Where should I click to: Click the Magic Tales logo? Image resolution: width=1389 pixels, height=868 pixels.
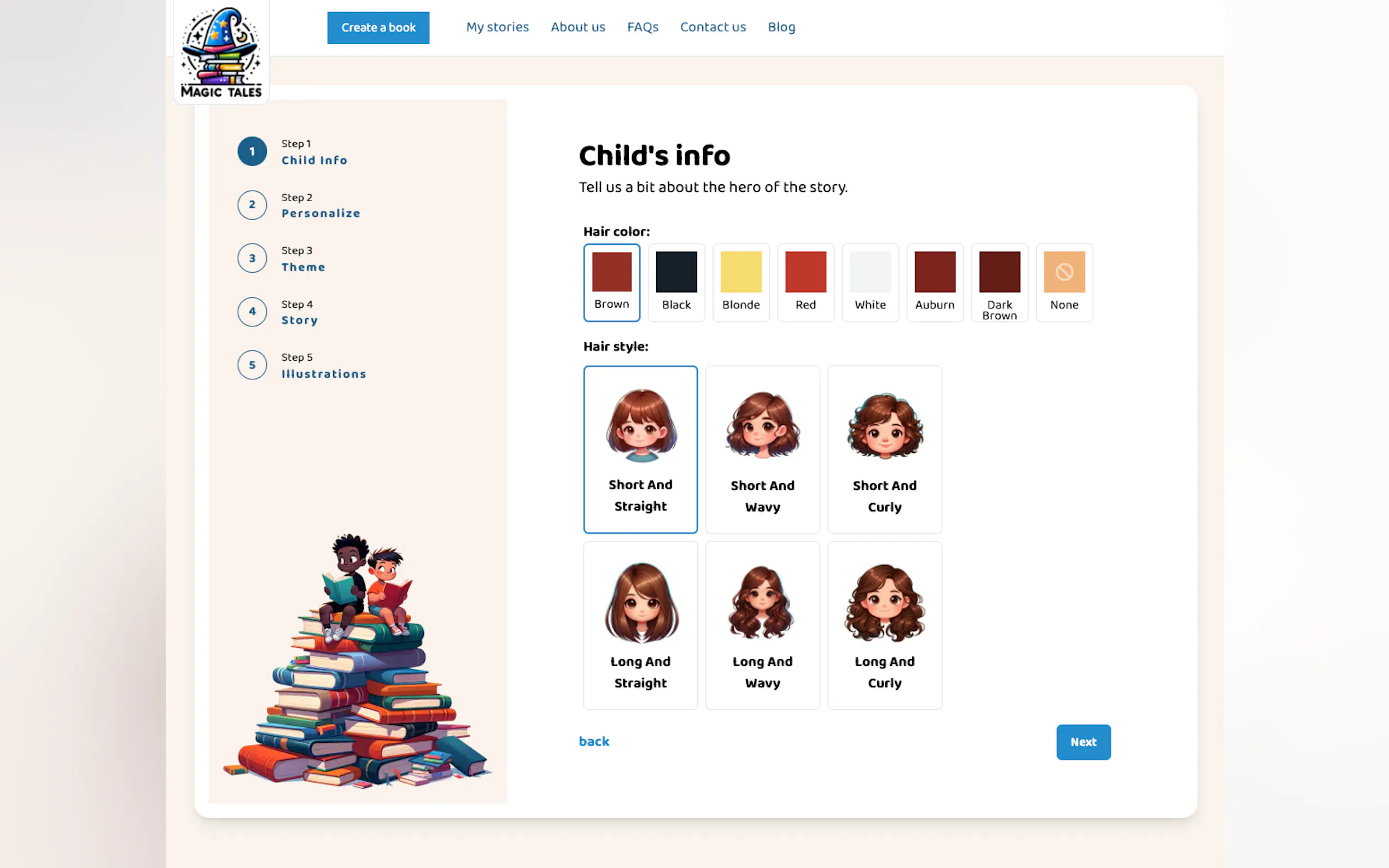pyautogui.click(x=221, y=52)
